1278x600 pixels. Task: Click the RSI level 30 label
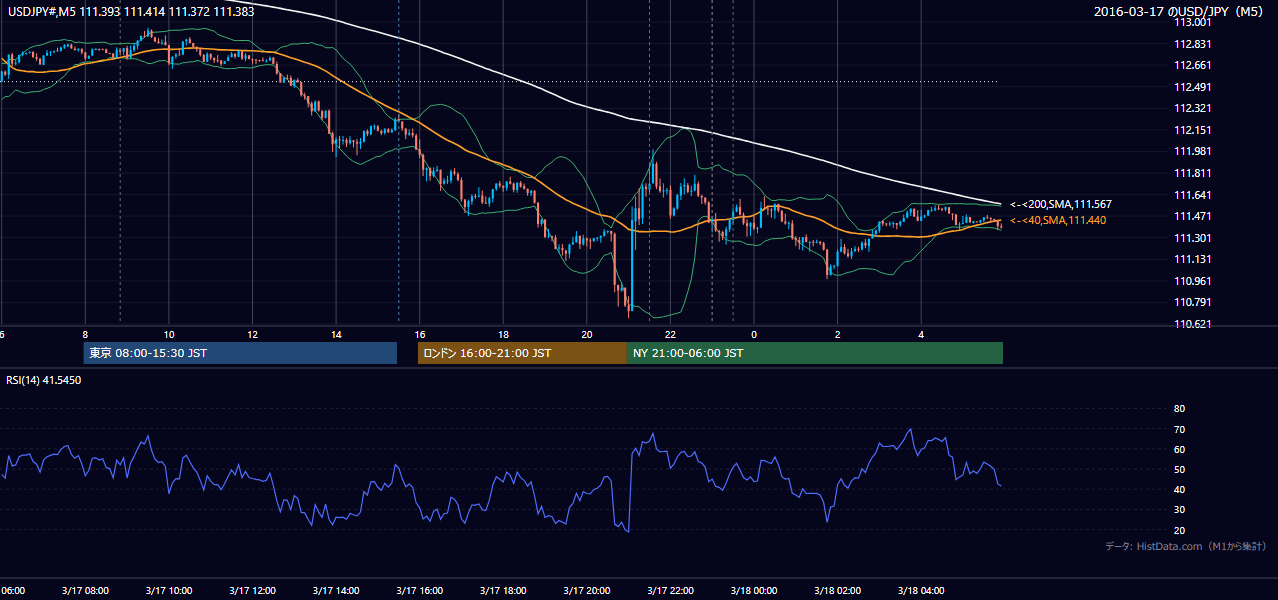coord(1179,510)
